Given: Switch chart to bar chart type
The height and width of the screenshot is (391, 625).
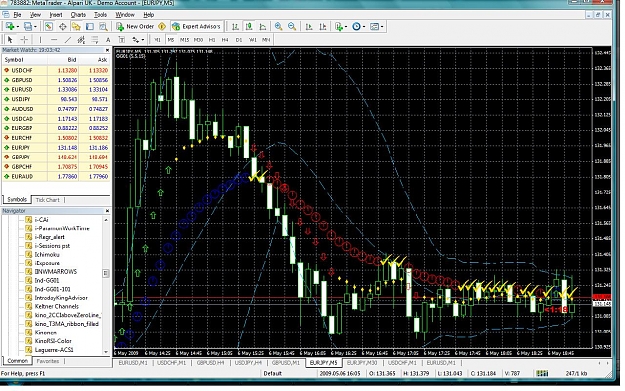Looking at the screenshot, I should (x=235, y=27).
